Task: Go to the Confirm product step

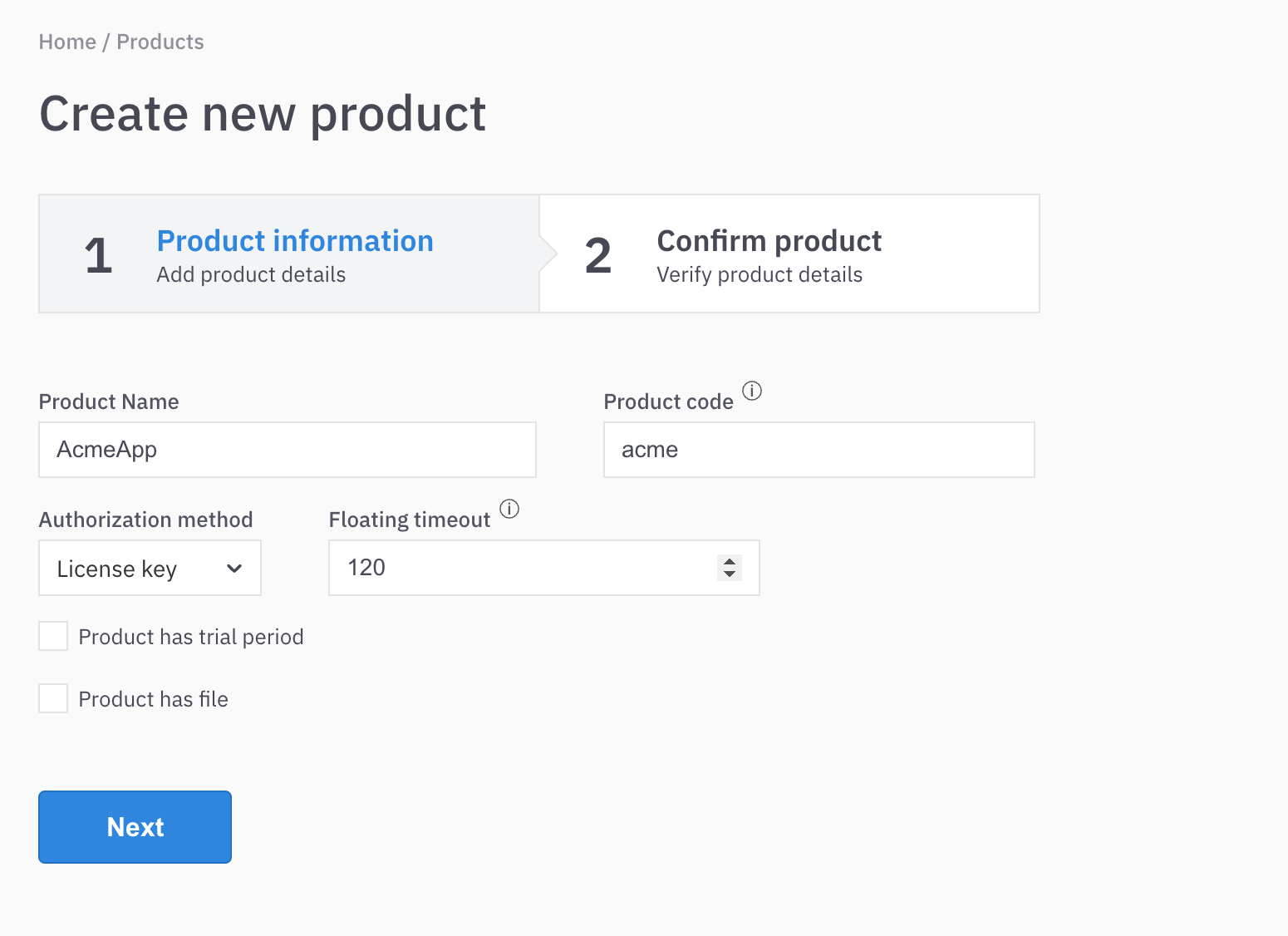Action: [789, 254]
